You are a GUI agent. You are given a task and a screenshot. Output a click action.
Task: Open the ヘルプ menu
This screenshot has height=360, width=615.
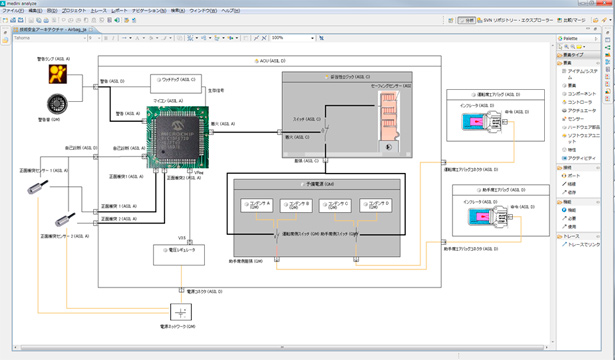point(231,11)
